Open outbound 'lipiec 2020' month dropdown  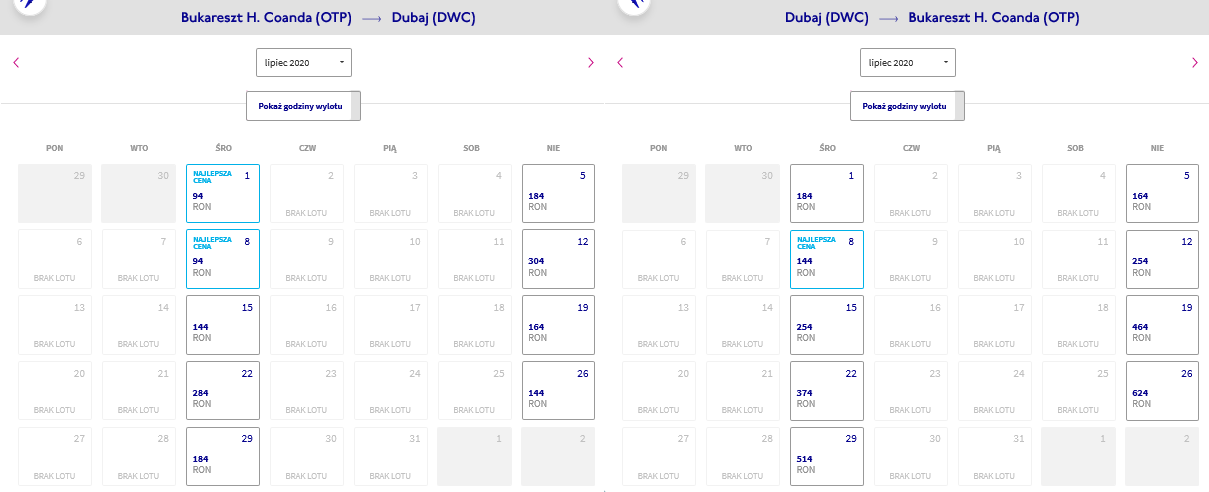click(x=304, y=62)
